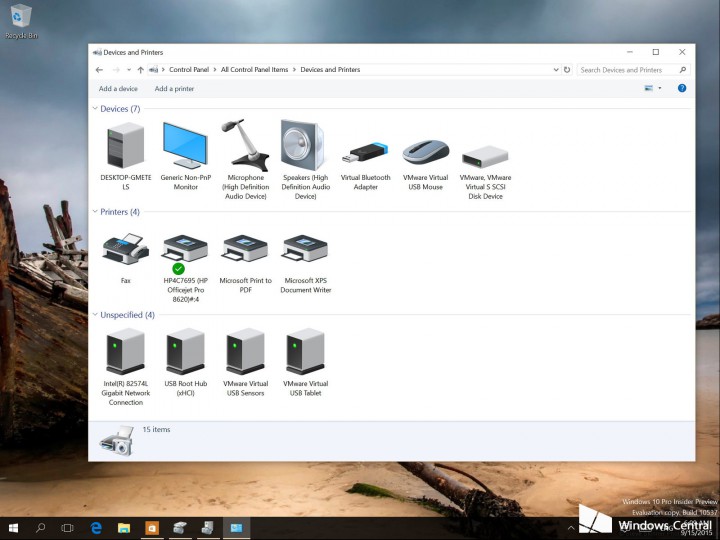Click Add a printer
The height and width of the screenshot is (540, 720).
(x=174, y=89)
